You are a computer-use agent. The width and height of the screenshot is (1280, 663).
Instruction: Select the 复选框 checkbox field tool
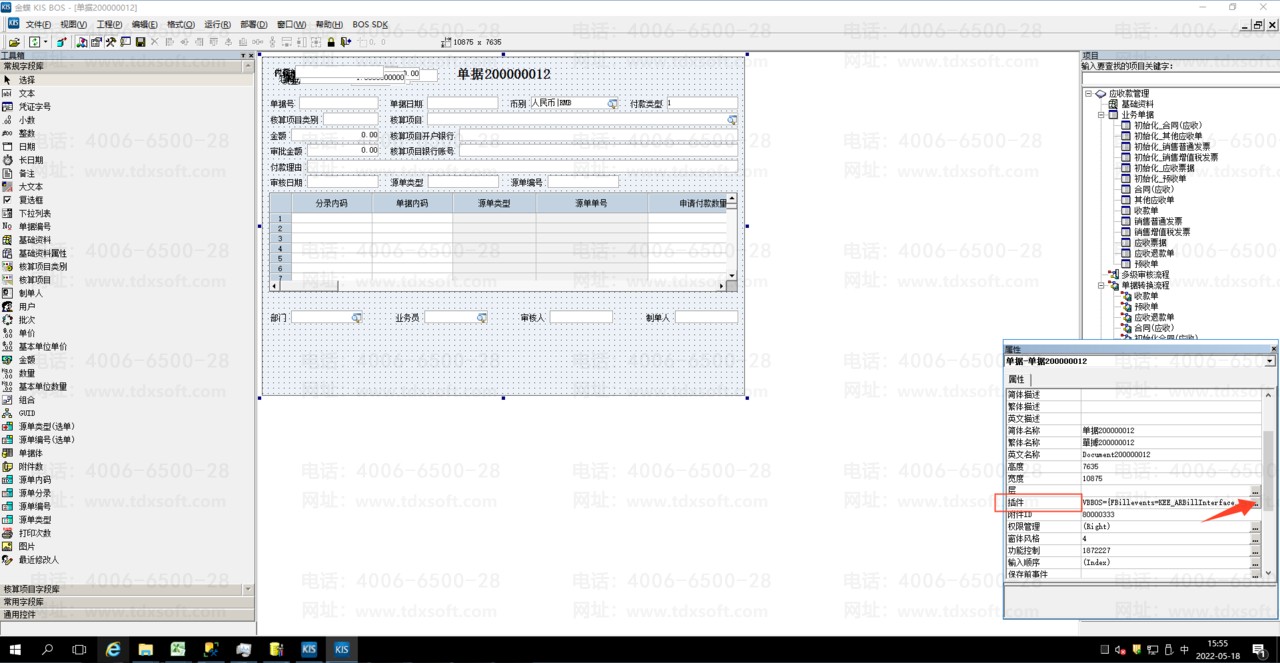(x=31, y=200)
